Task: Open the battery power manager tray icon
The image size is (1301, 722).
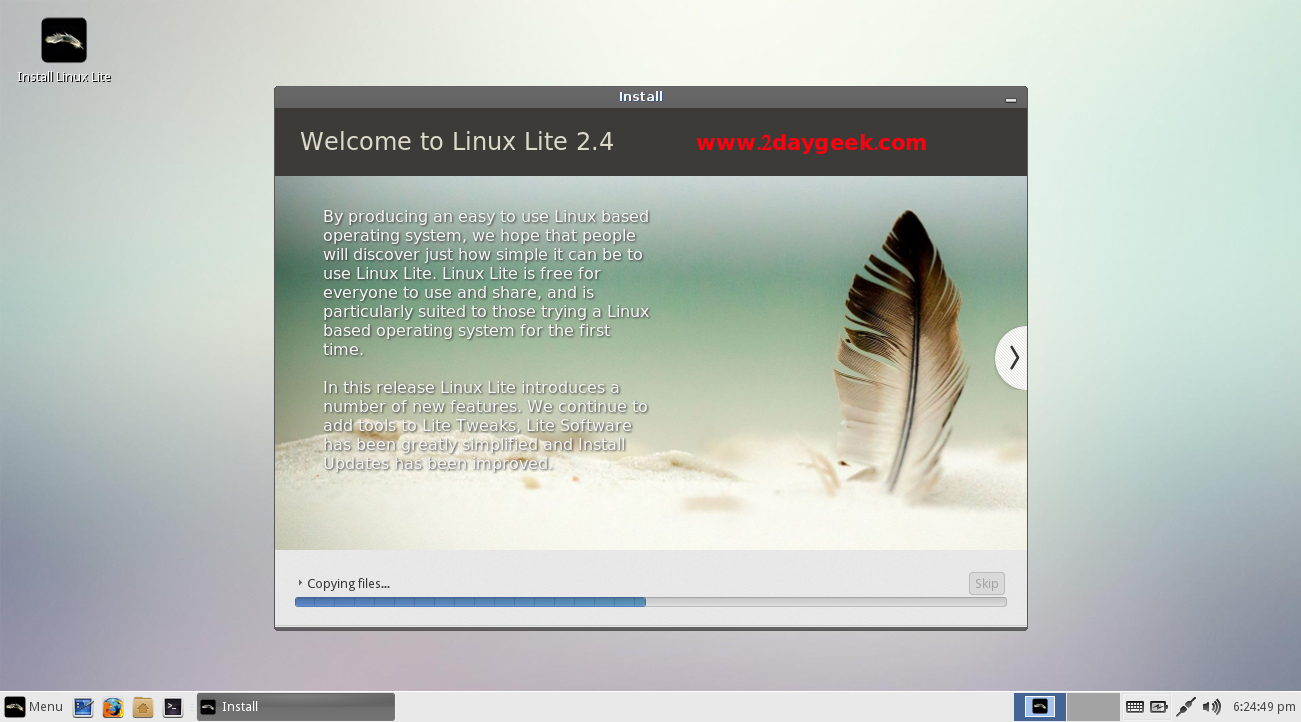Action: coord(1159,707)
